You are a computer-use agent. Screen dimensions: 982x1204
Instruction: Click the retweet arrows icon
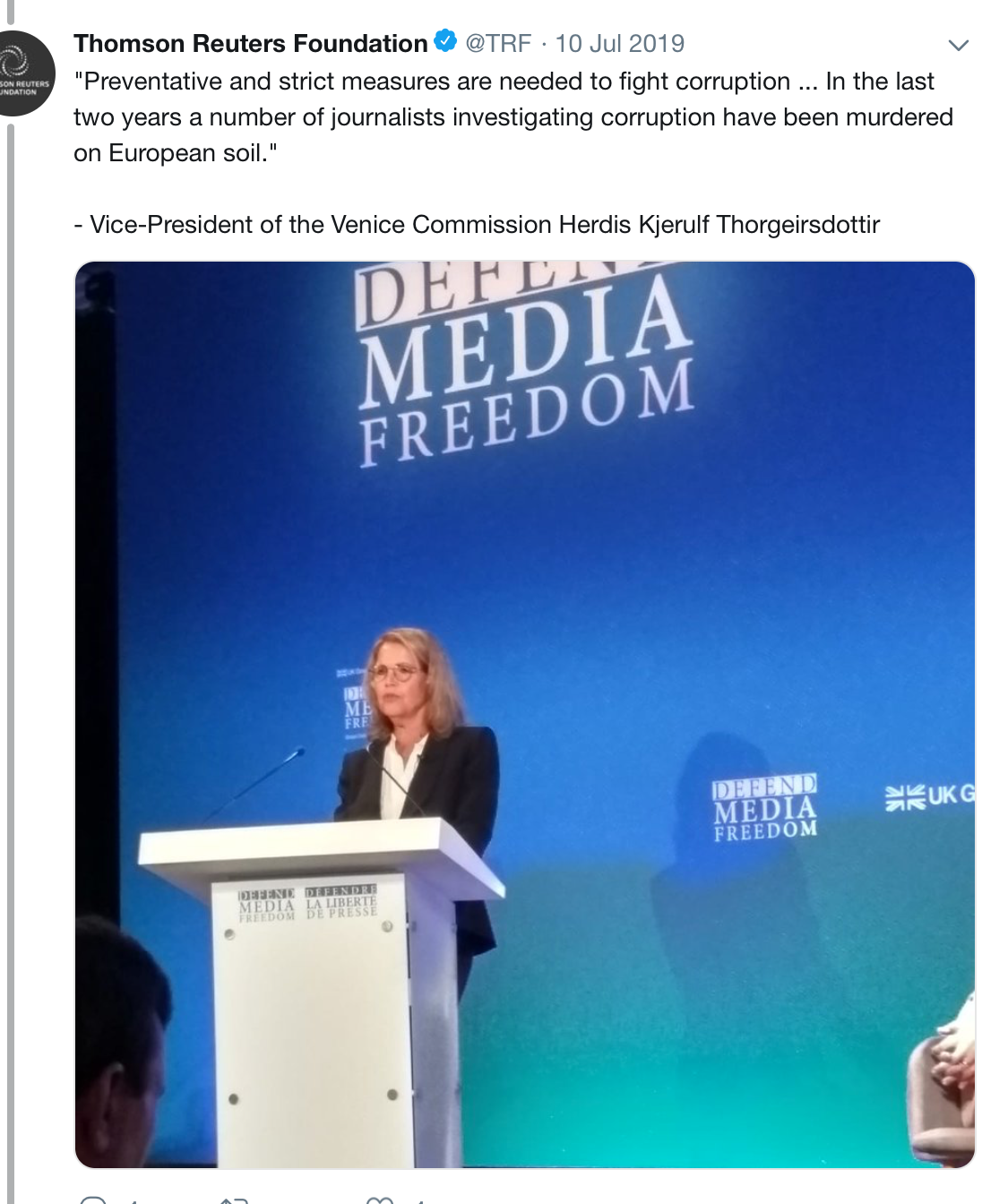click(235, 1200)
